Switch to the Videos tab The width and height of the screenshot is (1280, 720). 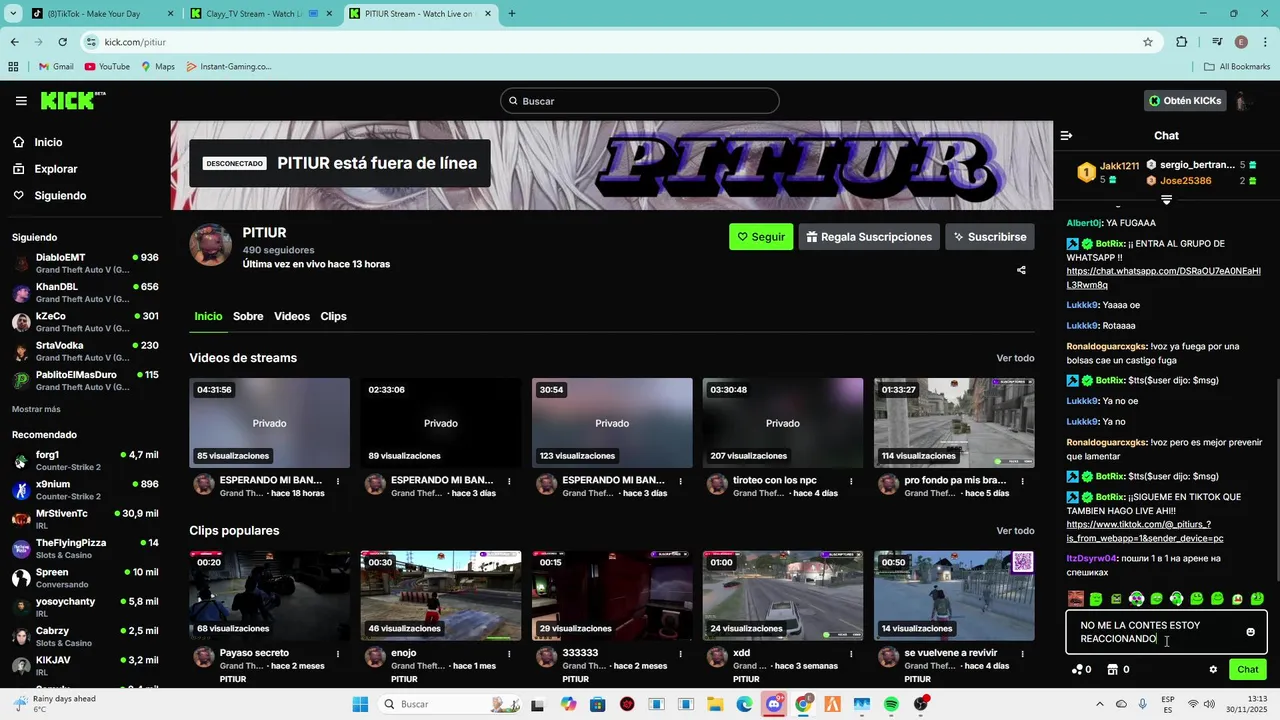(292, 316)
